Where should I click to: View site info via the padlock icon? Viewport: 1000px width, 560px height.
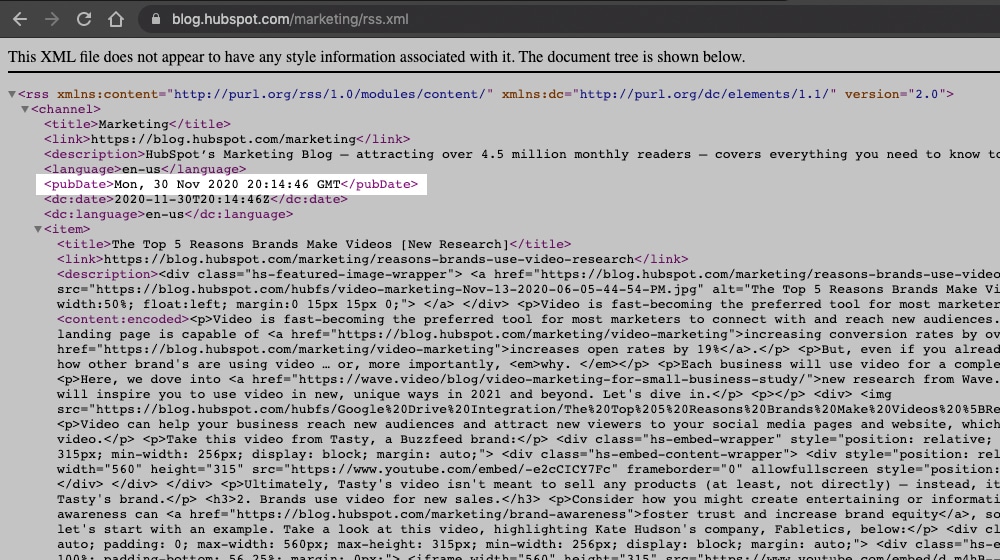(156, 19)
